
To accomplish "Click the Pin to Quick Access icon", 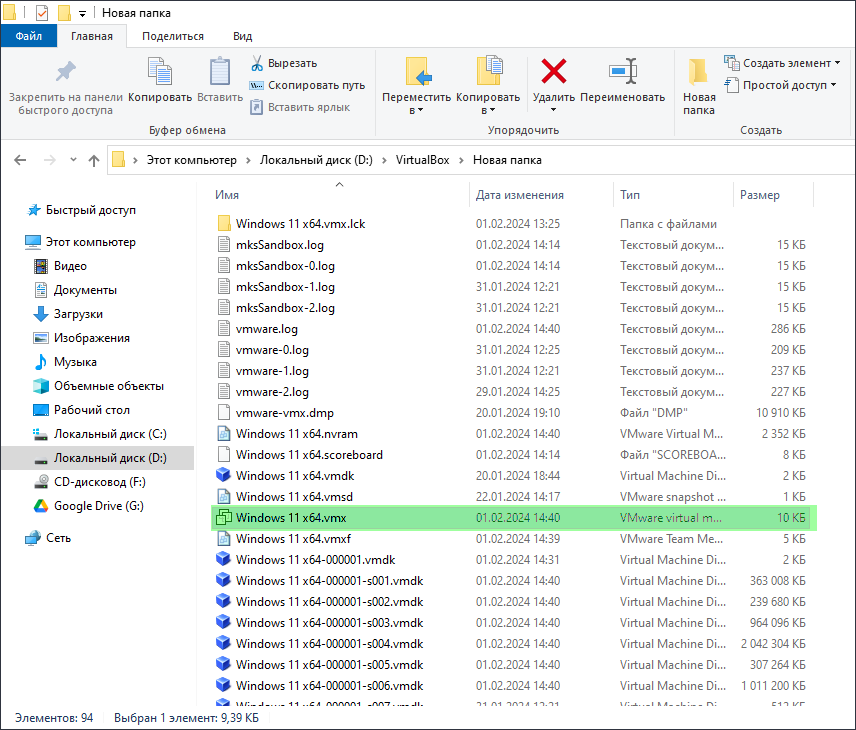I will coord(66,72).
